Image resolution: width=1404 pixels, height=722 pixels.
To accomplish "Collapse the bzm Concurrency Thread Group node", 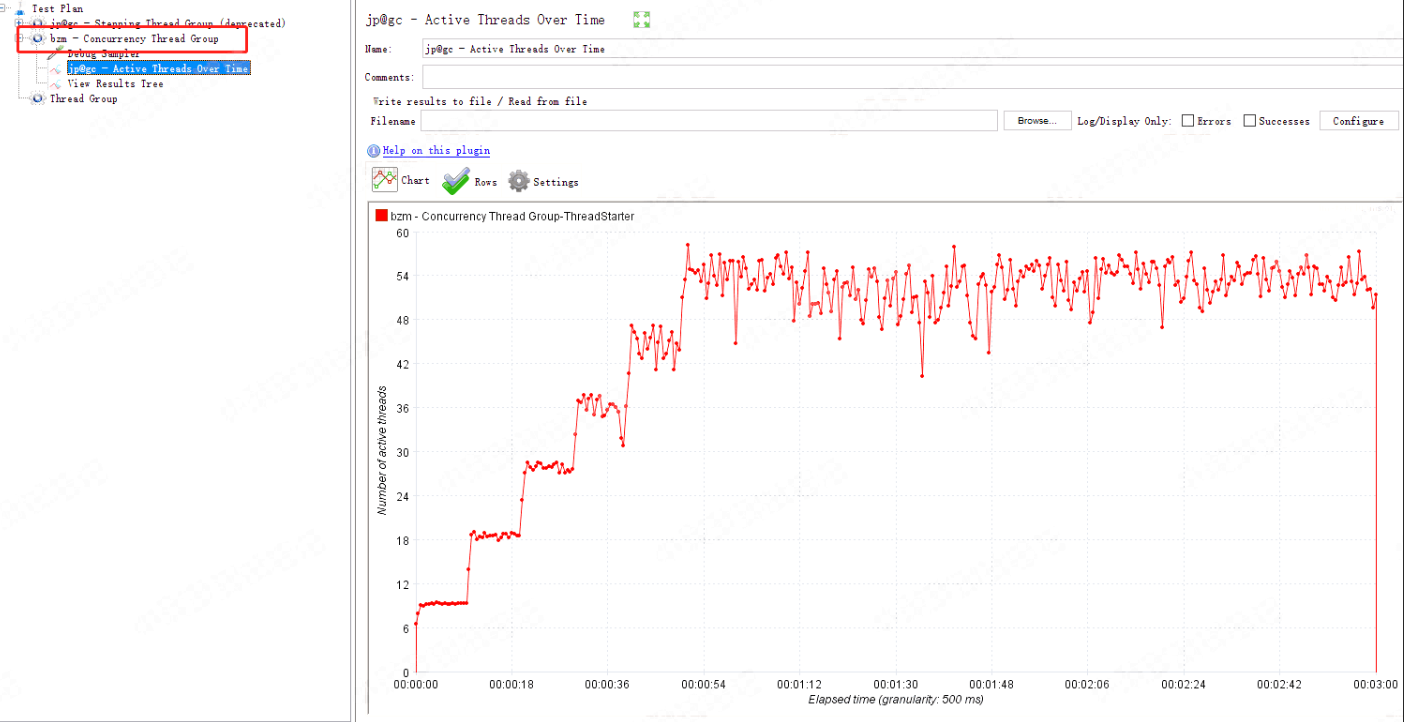I will [x=20, y=38].
